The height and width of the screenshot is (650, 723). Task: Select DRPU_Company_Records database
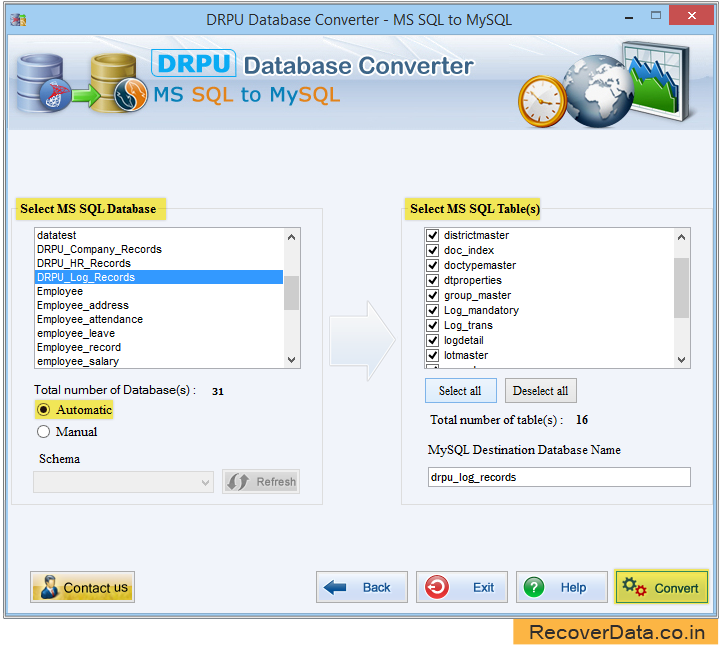[159, 249]
